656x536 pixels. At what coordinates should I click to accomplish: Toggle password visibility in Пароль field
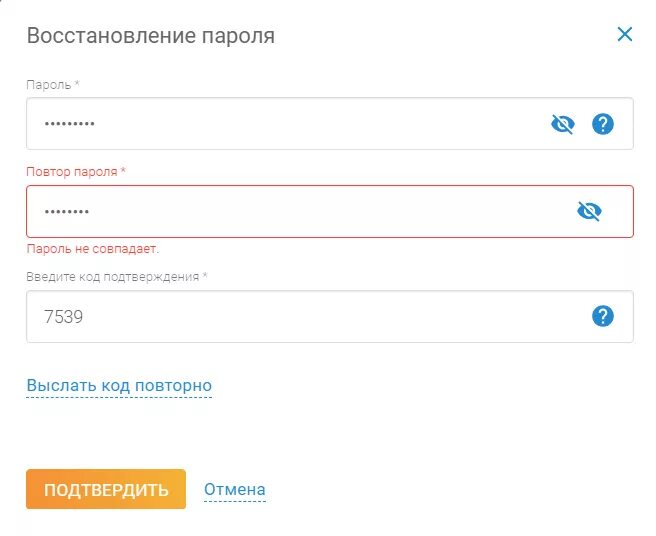(x=563, y=124)
